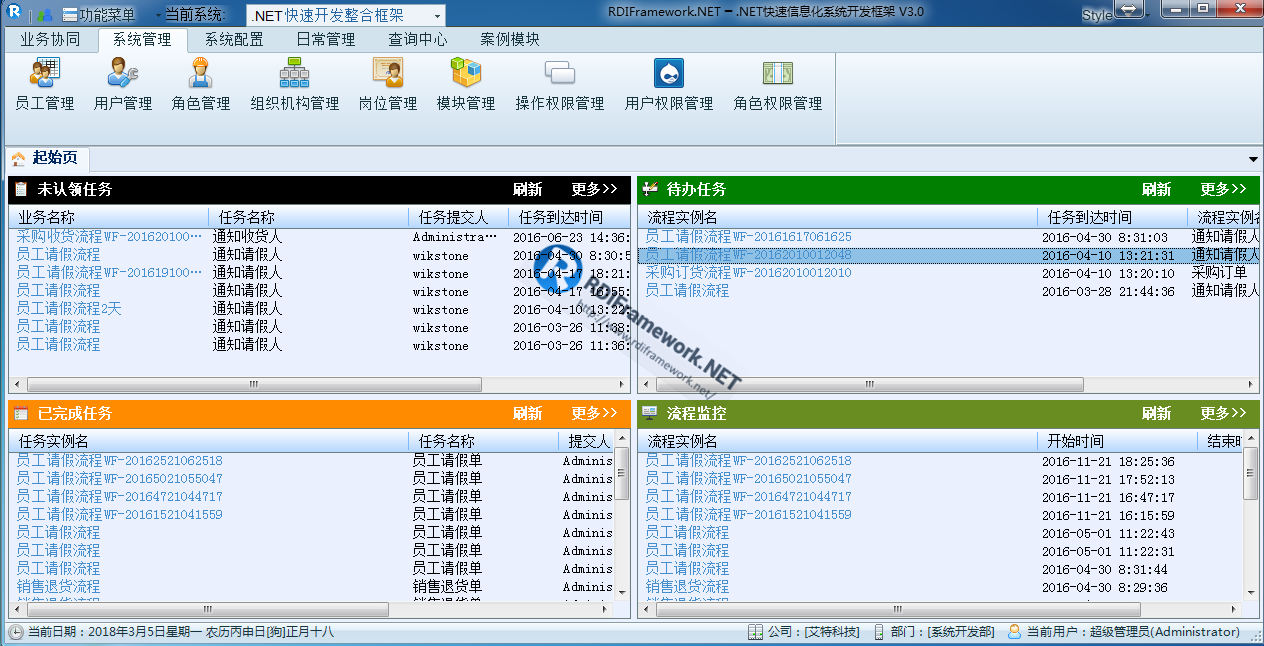
Task: Click 待办任务 horizontal scrollbar thumb
Action: (x=869, y=384)
